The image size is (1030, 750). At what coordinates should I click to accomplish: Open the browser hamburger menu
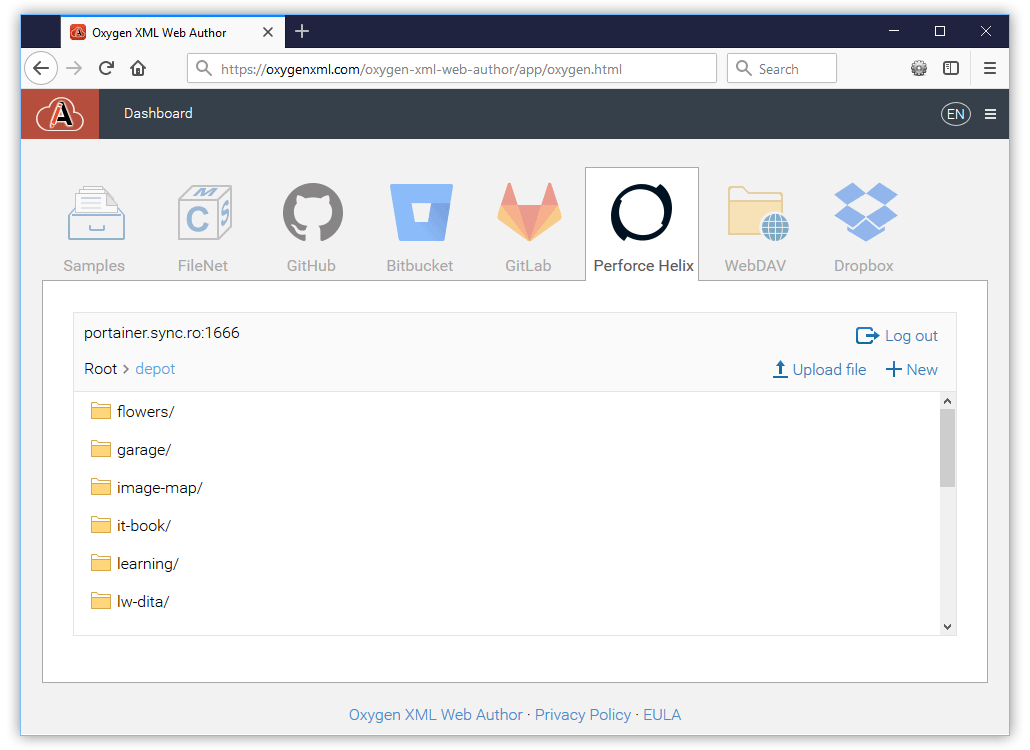pyautogui.click(x=990, y=68)
